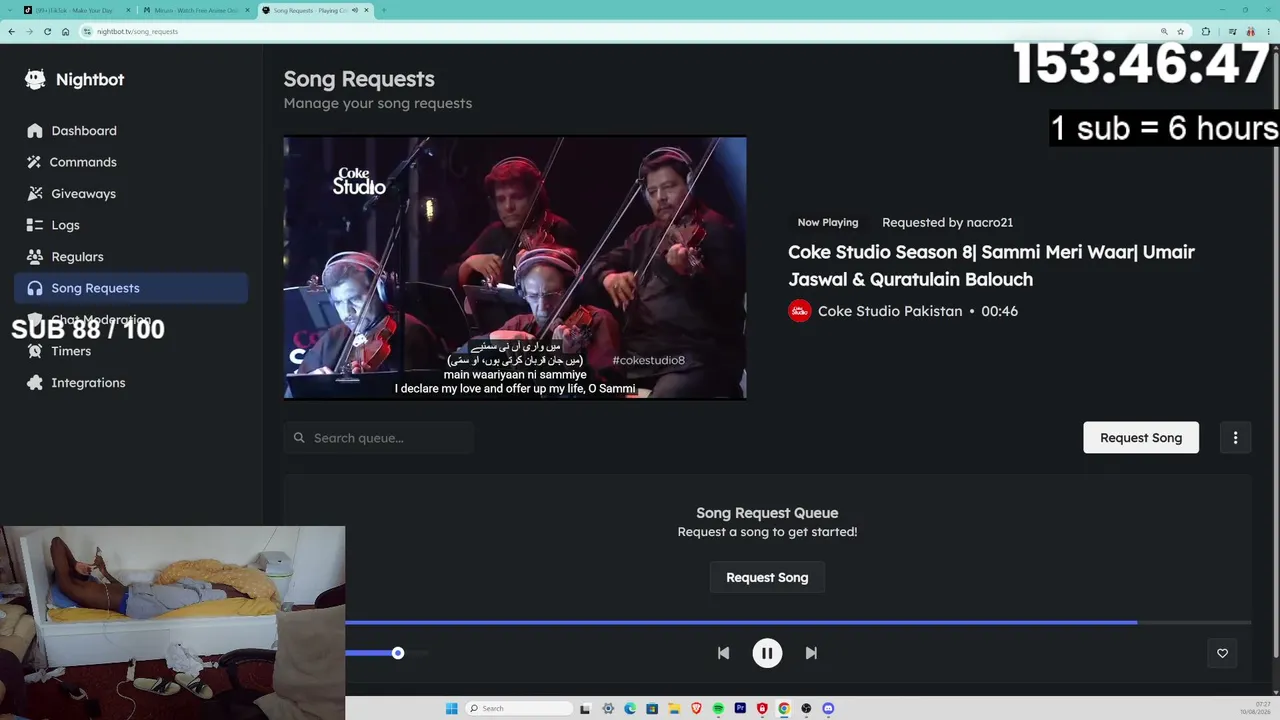Click the white Request Song button

(1141, 437)
